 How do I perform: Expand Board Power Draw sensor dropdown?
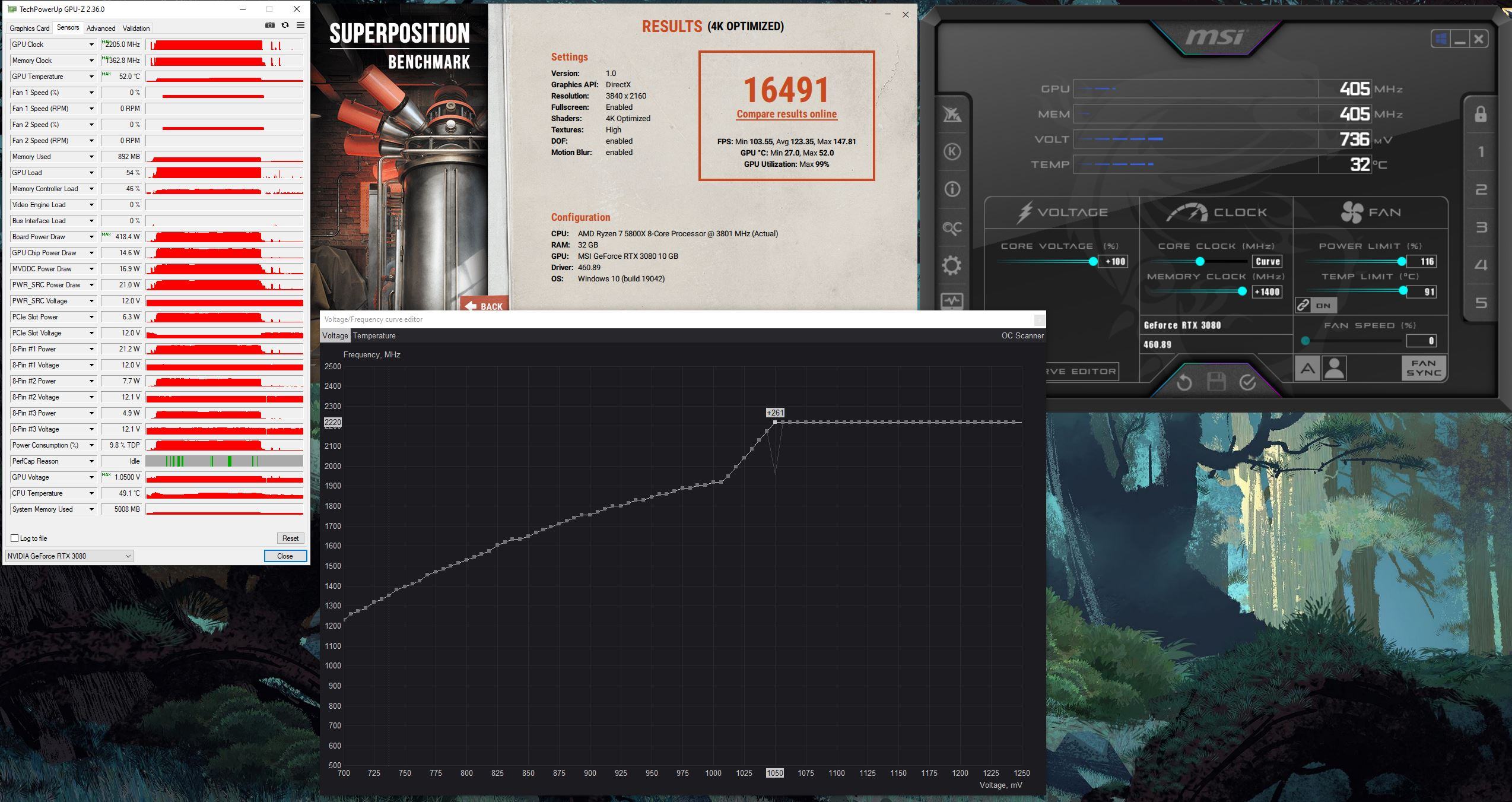coord(91,237)
